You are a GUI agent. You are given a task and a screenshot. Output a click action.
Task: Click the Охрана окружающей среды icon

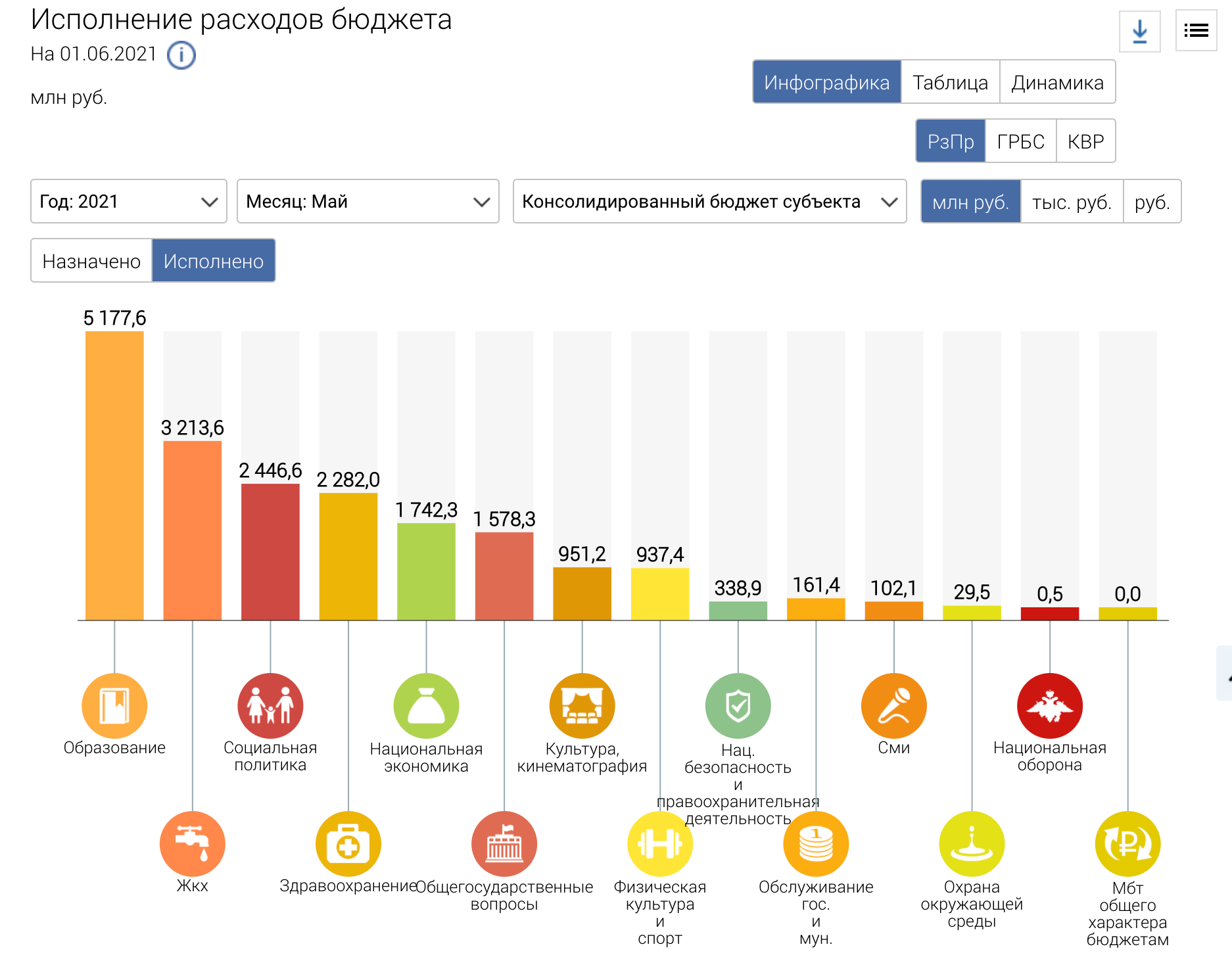pos(972,844)
